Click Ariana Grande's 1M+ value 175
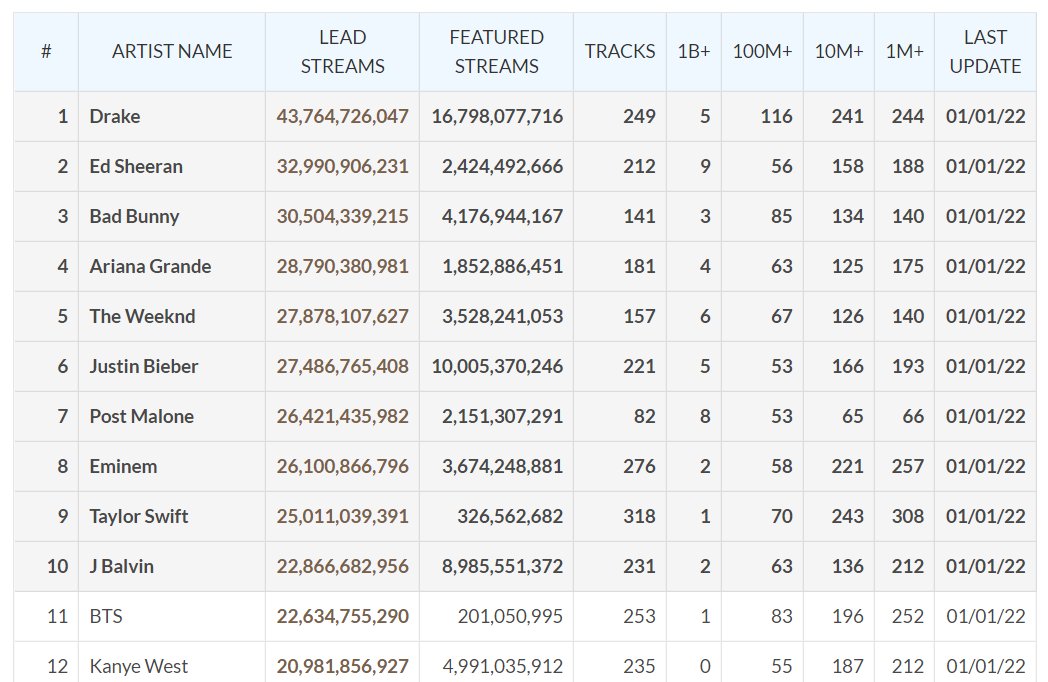1048x682 pixels. 908,266
